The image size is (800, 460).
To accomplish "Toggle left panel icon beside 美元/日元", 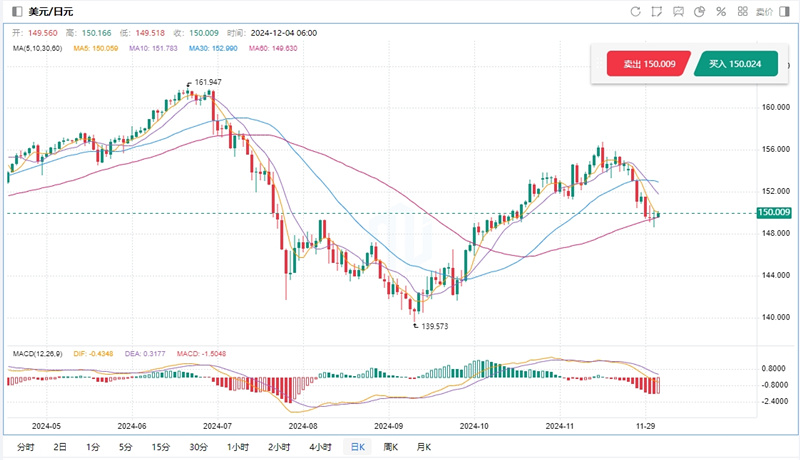I will click(16, 12).
